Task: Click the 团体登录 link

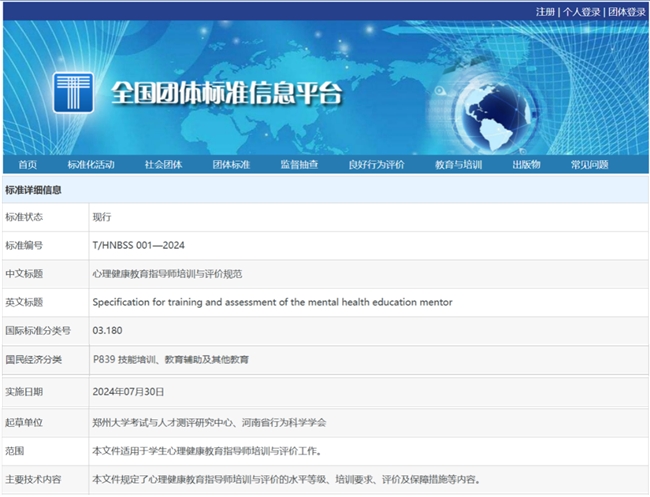Action: tap(627, 12)
